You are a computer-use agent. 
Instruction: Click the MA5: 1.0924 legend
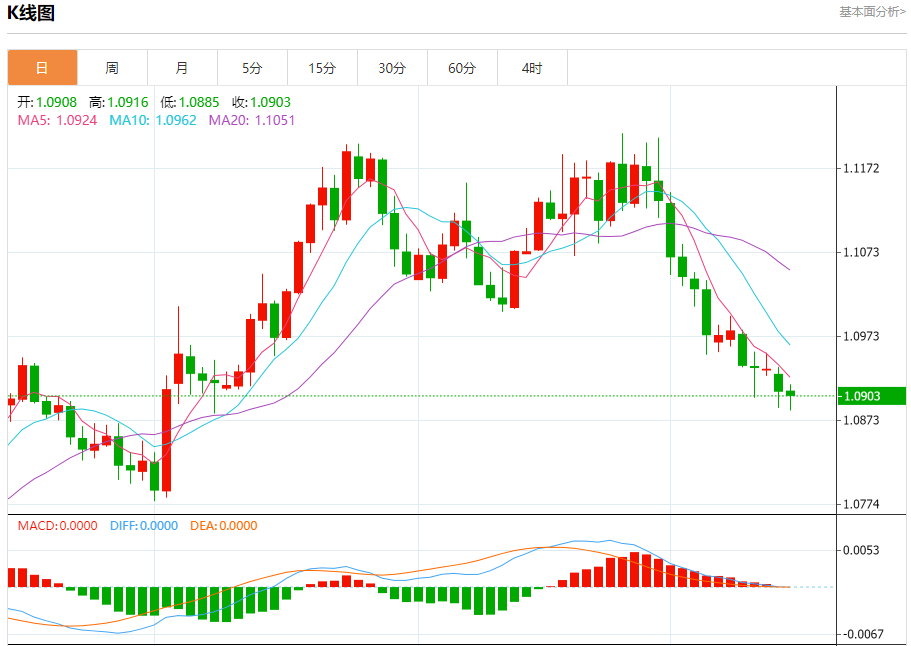click(58, 120)
